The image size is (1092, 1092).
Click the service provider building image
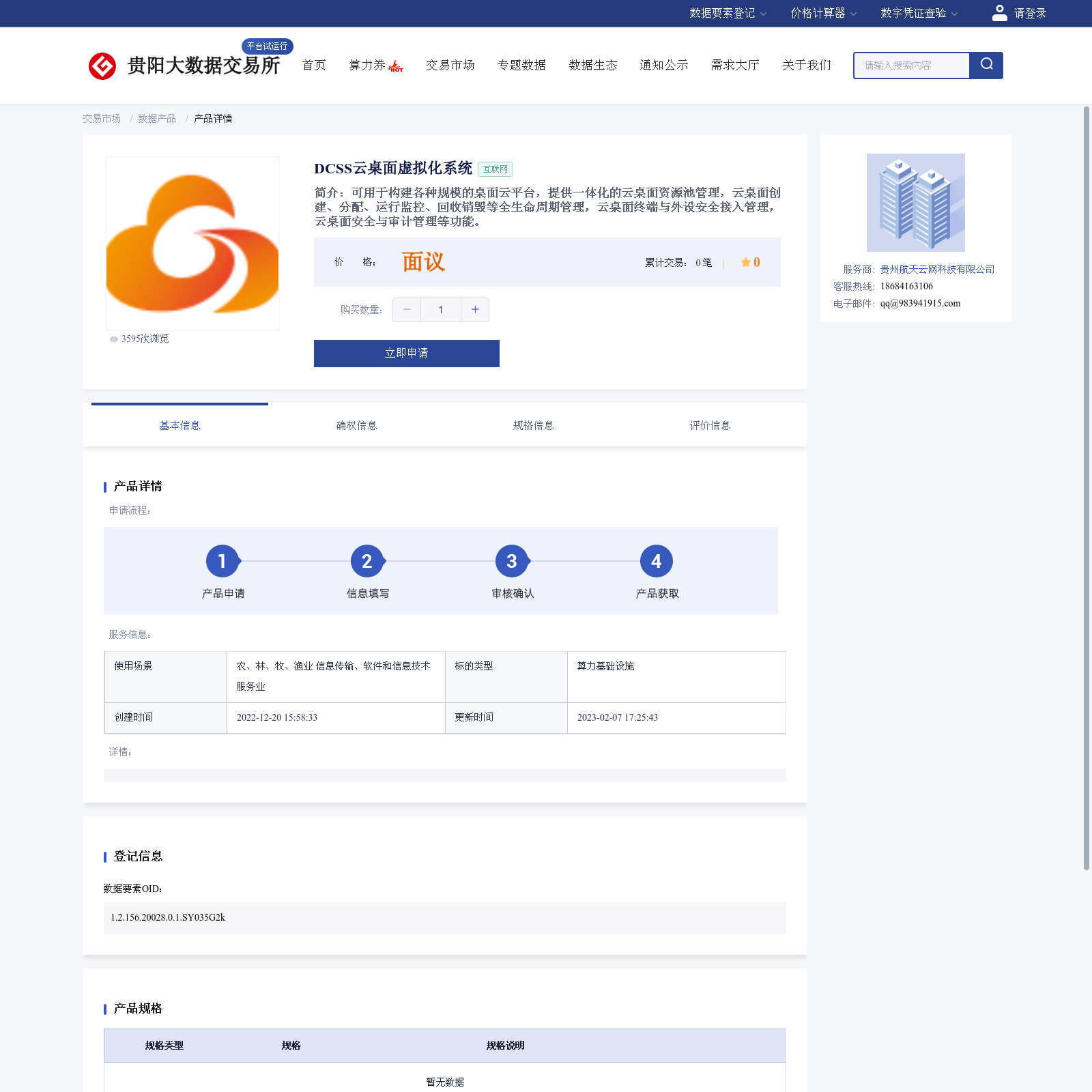pyautogui.click(x=915, y=203)
